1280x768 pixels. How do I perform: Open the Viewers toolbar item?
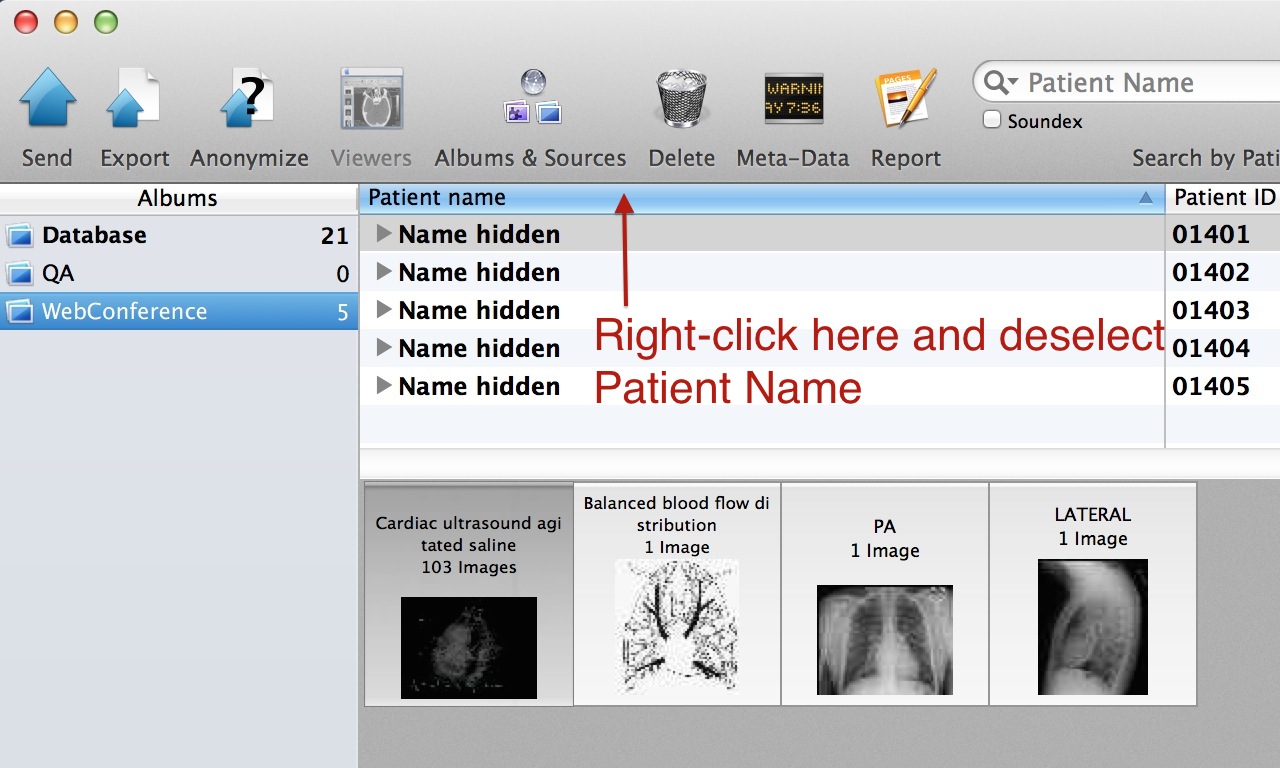pos(371,98)
